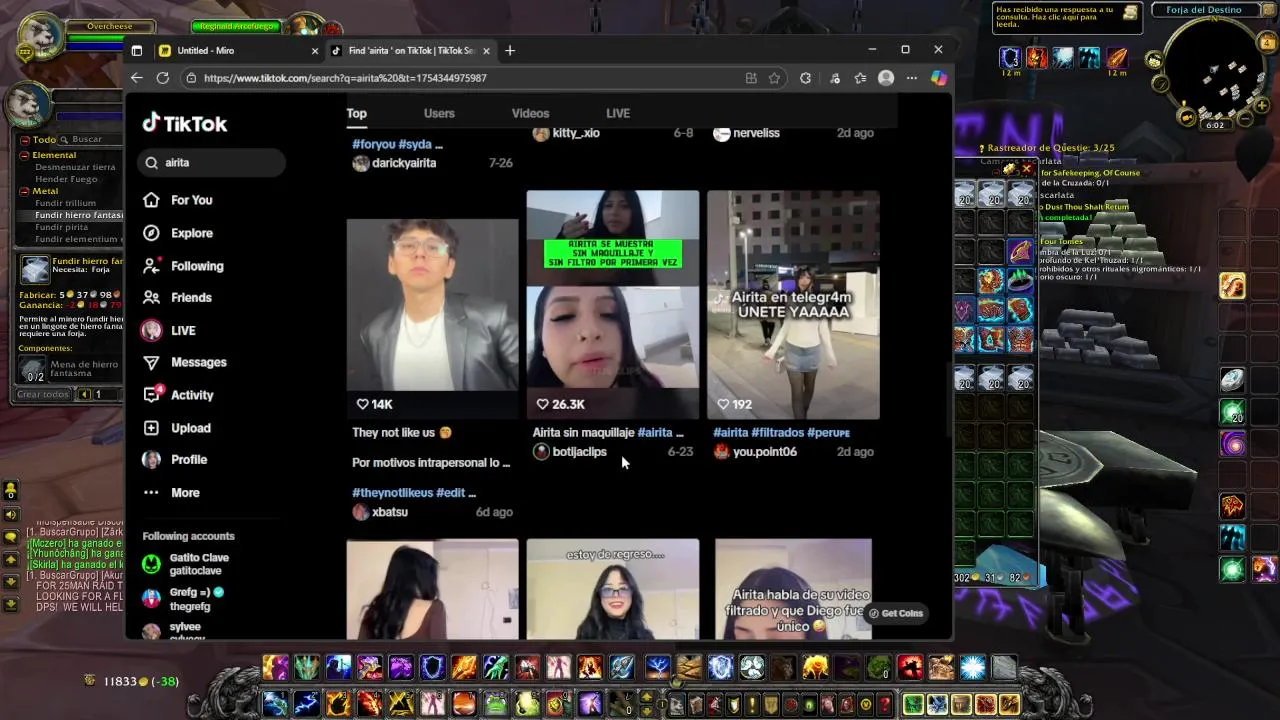Click the Buscar recipe search box
The height and width of the screenshot is (720, 1280).
91,139
